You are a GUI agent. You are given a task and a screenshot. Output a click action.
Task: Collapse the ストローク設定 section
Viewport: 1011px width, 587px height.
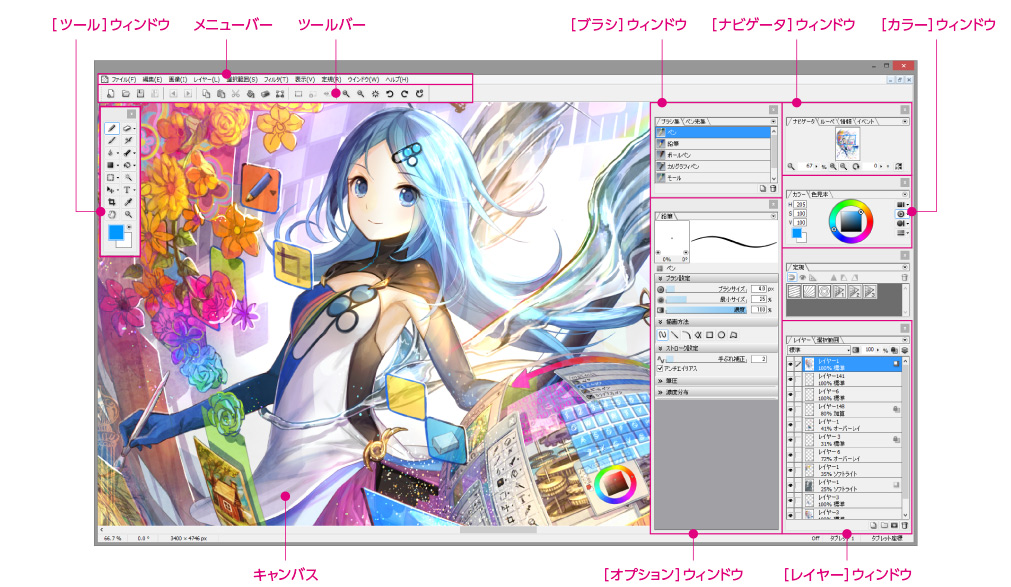coord(660,348)
